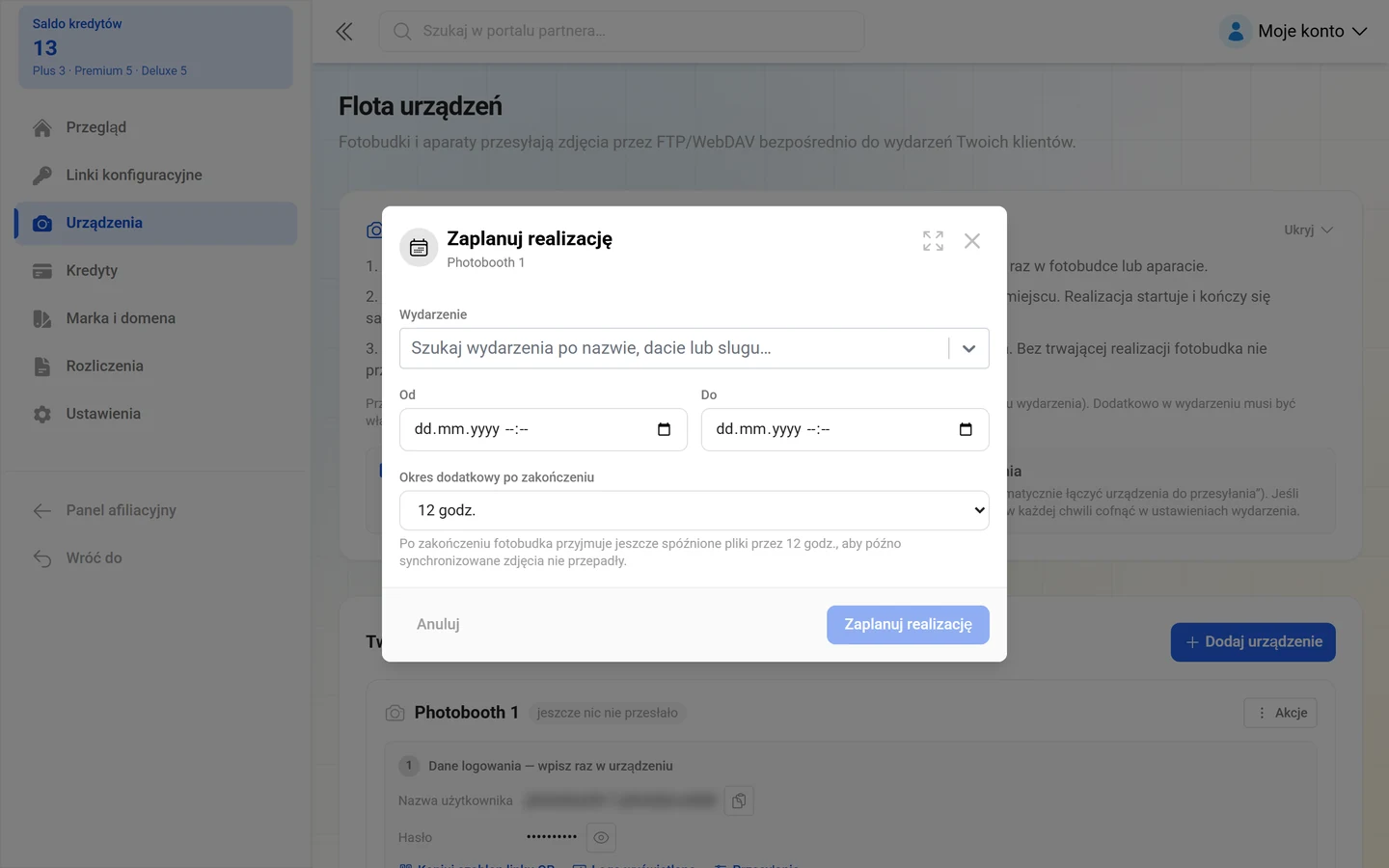
Task: Open the Wydarzenie dropdown chevron
Action: (968, 348)
